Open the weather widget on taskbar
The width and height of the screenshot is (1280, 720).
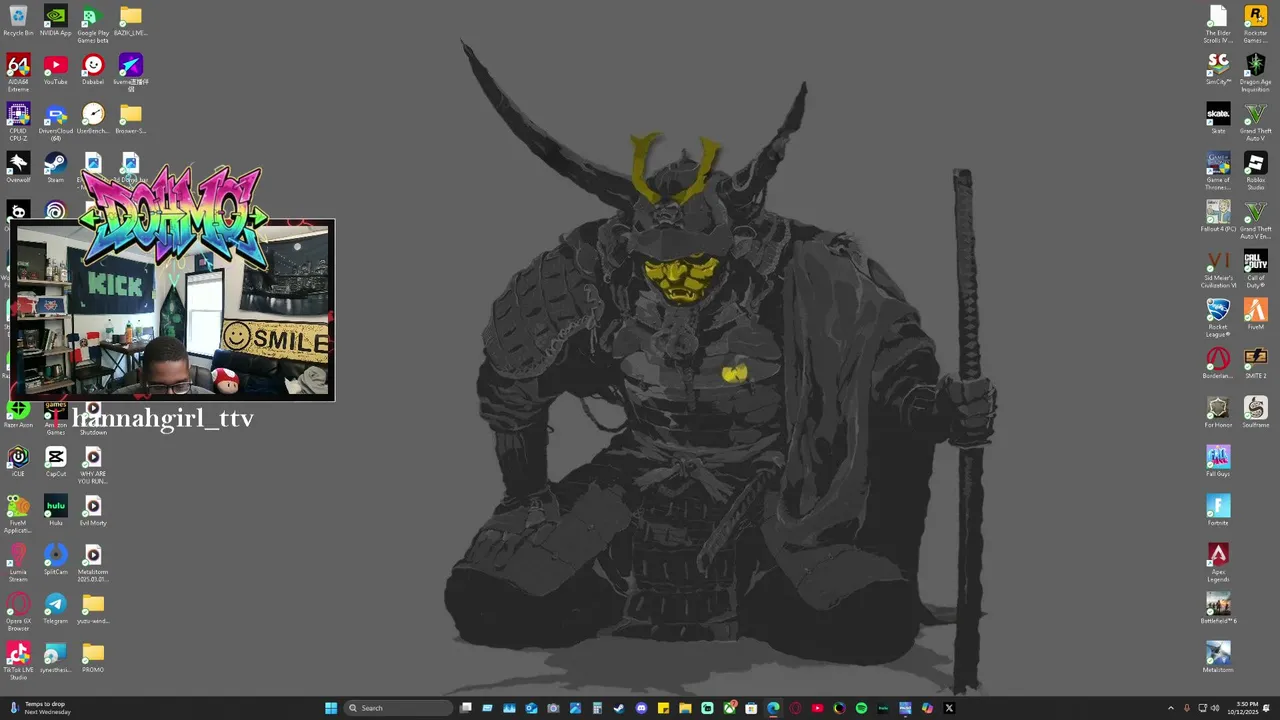tap(40, 708)
